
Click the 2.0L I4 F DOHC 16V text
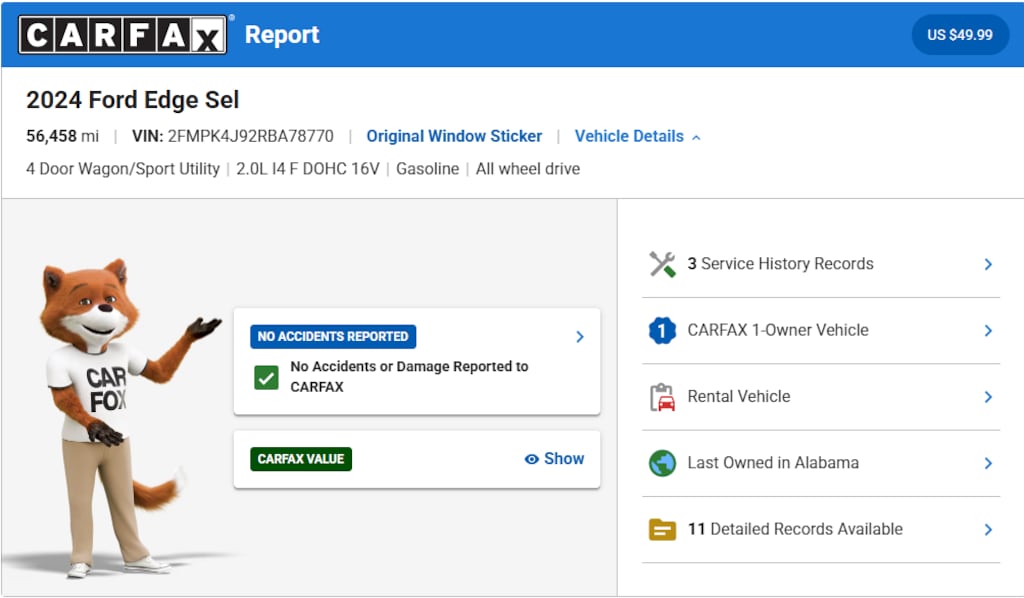click(308, 169)
